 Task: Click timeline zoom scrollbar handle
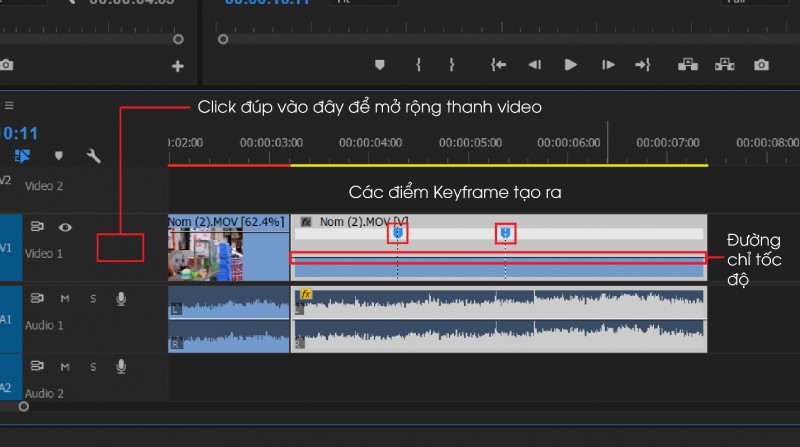(23, 407)
